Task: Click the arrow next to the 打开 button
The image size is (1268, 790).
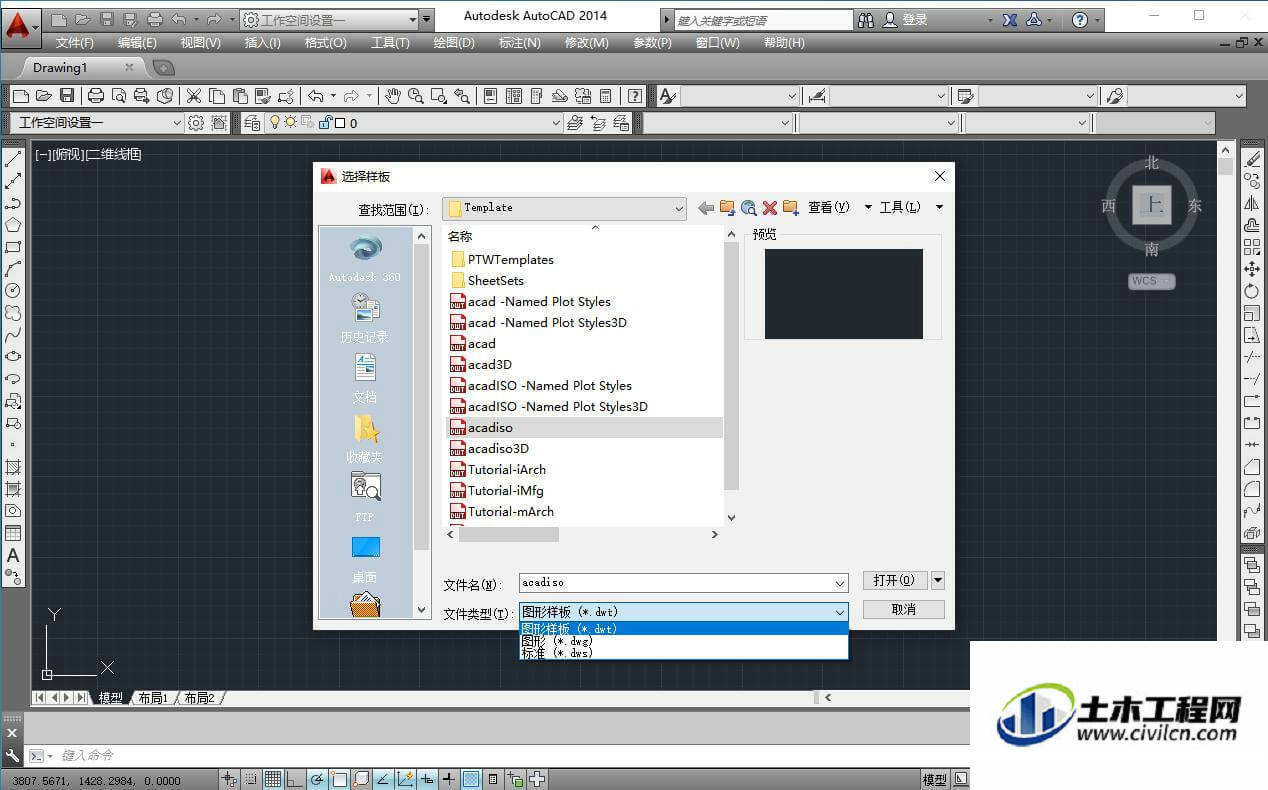Action: coord(938,580)
